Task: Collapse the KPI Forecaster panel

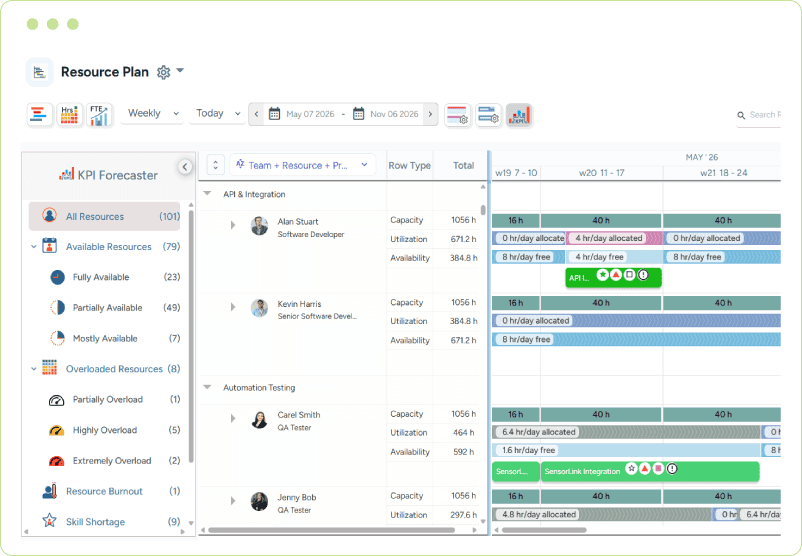Action: (x=185, y=166)
